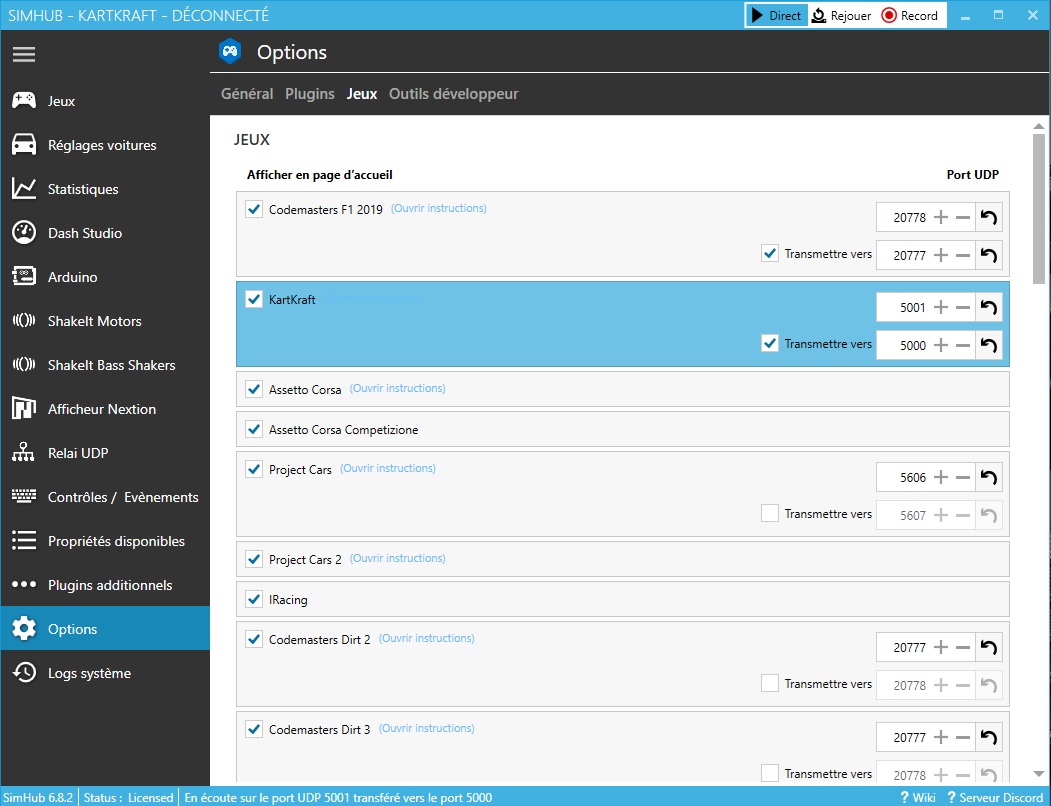Open Afficheur Nextion icon
The width and height of the screenshot is (1051, 806).
pyautogui.click(x=24, y=408)
